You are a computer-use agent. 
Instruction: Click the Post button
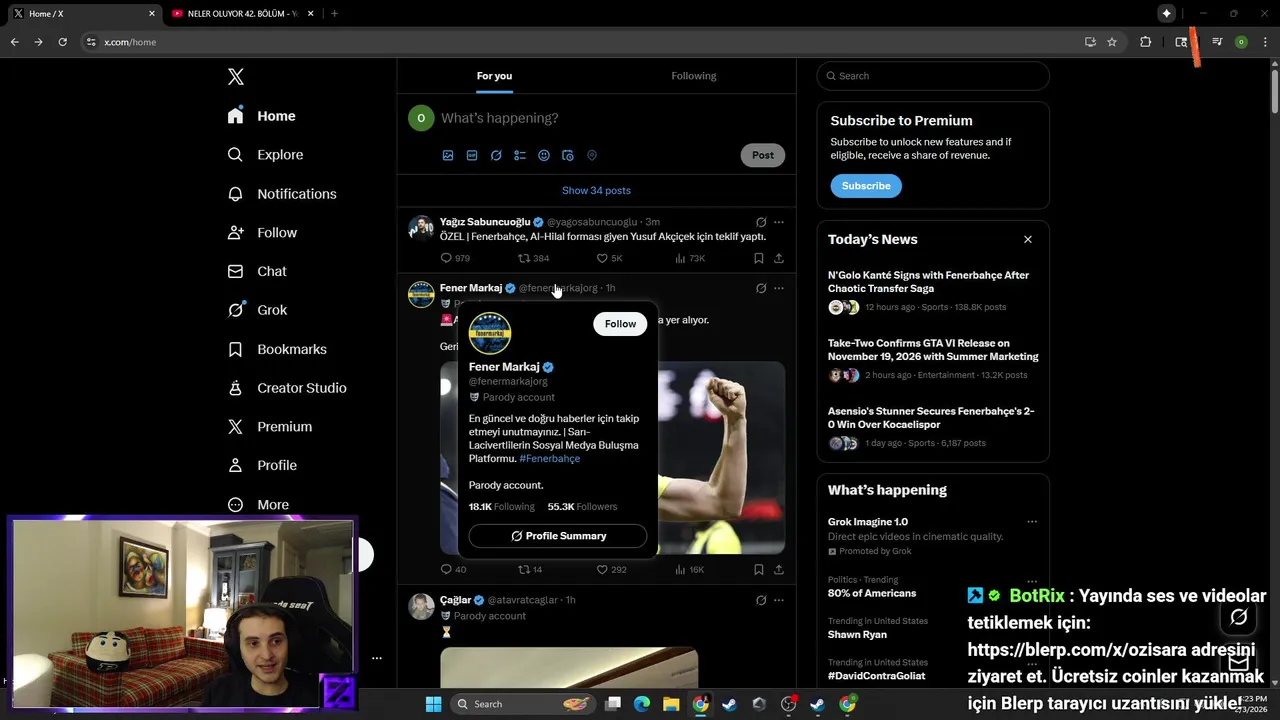pyautogui.click(x=763, y=155)
